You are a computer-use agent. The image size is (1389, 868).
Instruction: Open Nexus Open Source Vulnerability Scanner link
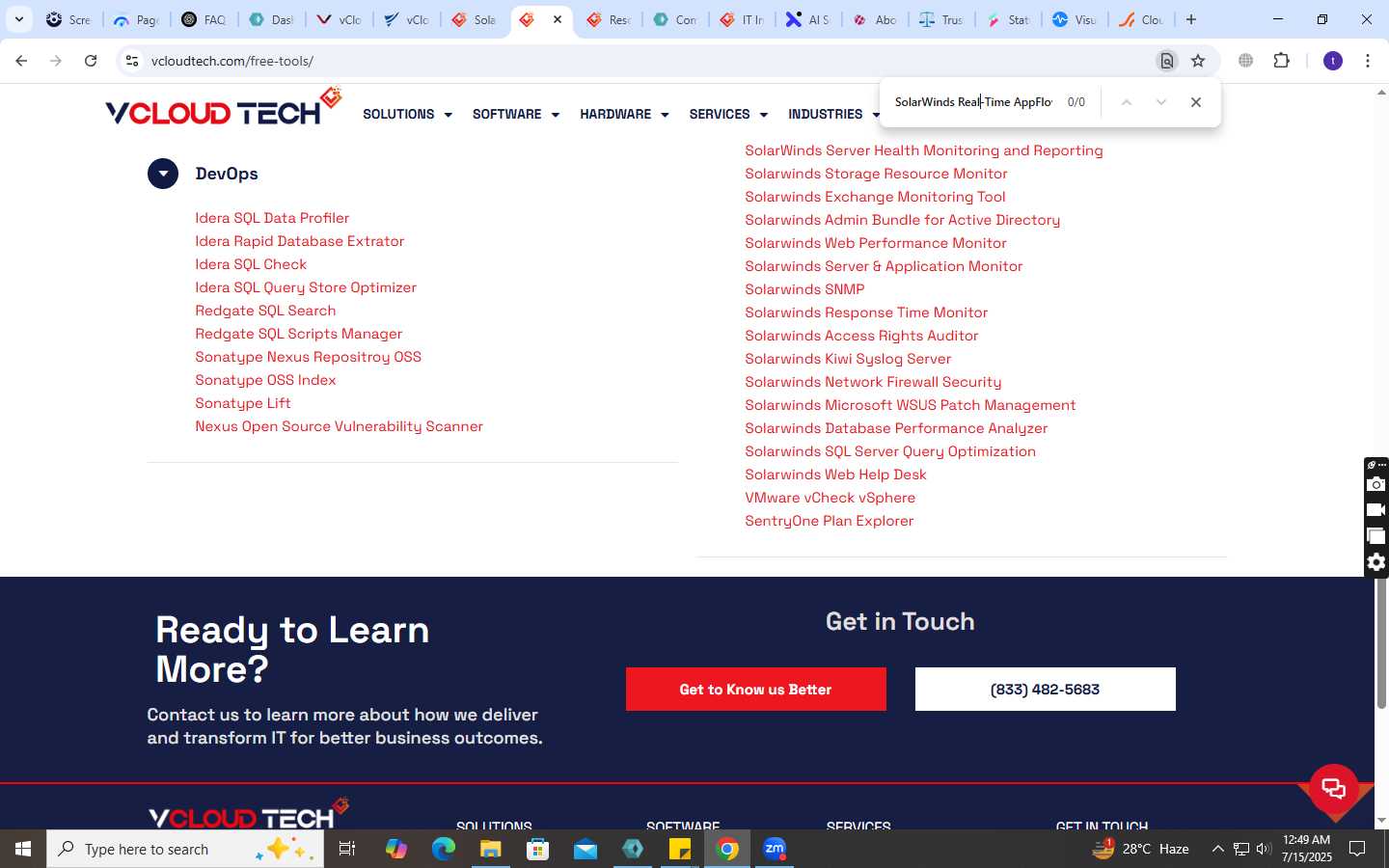(339, 426)
